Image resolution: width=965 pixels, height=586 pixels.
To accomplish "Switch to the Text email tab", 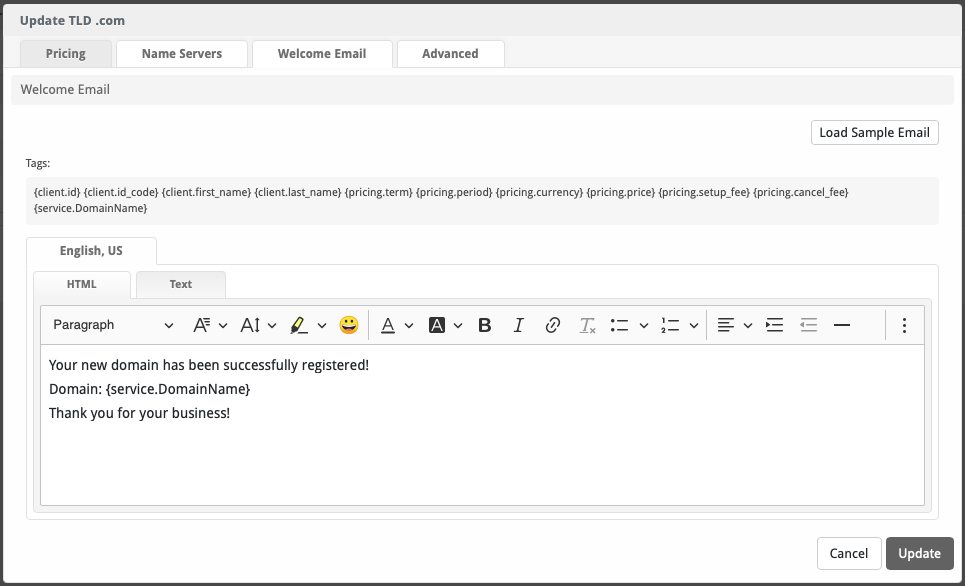I will tap(181, 285).
